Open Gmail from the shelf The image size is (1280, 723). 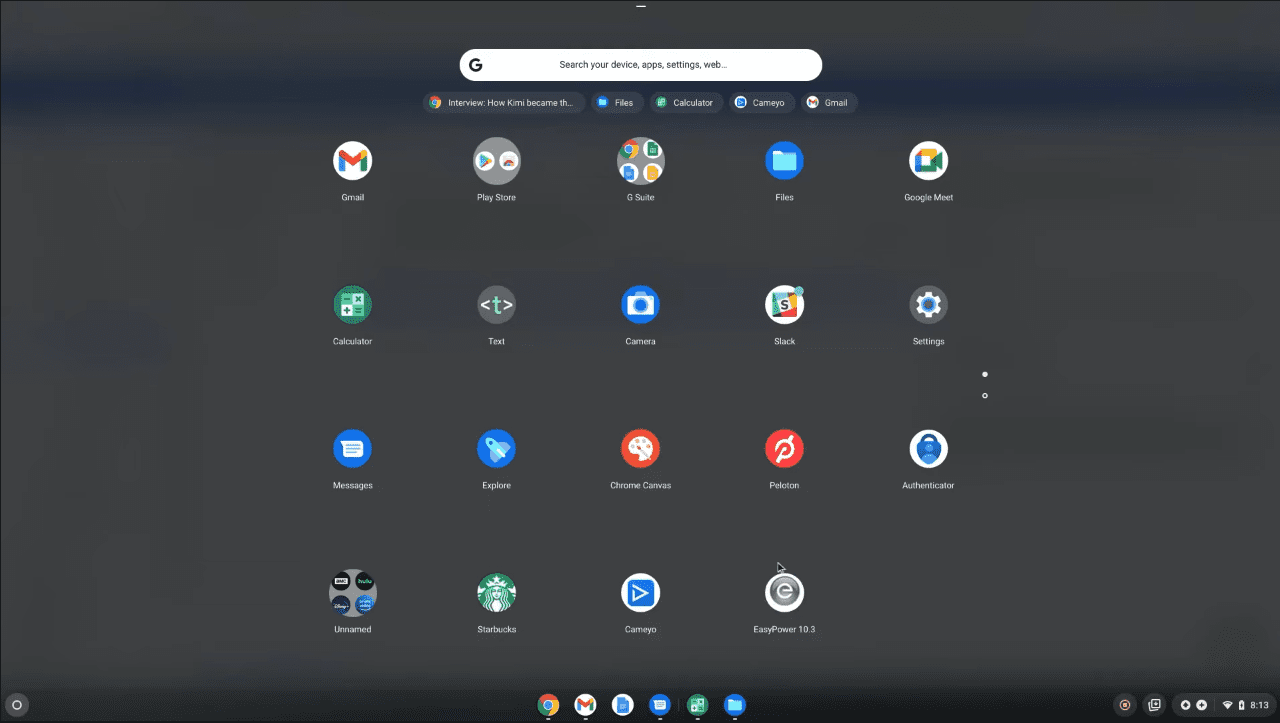point(585,705)
